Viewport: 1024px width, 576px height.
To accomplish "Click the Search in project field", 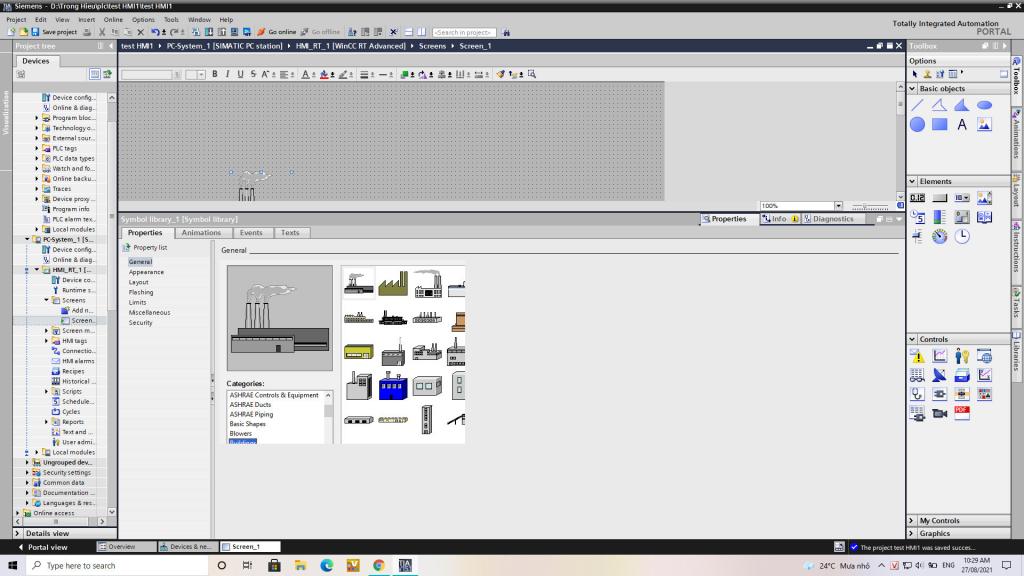I will 464,32.
